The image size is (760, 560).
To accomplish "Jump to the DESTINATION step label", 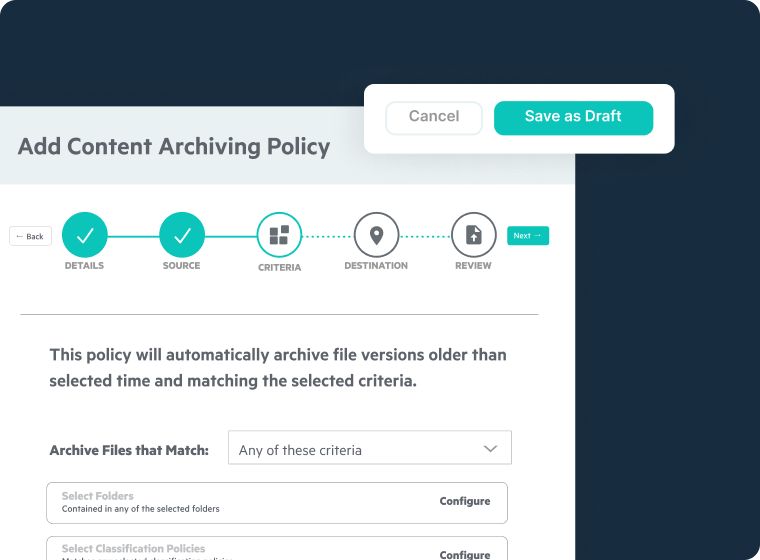I will (376, 266).
